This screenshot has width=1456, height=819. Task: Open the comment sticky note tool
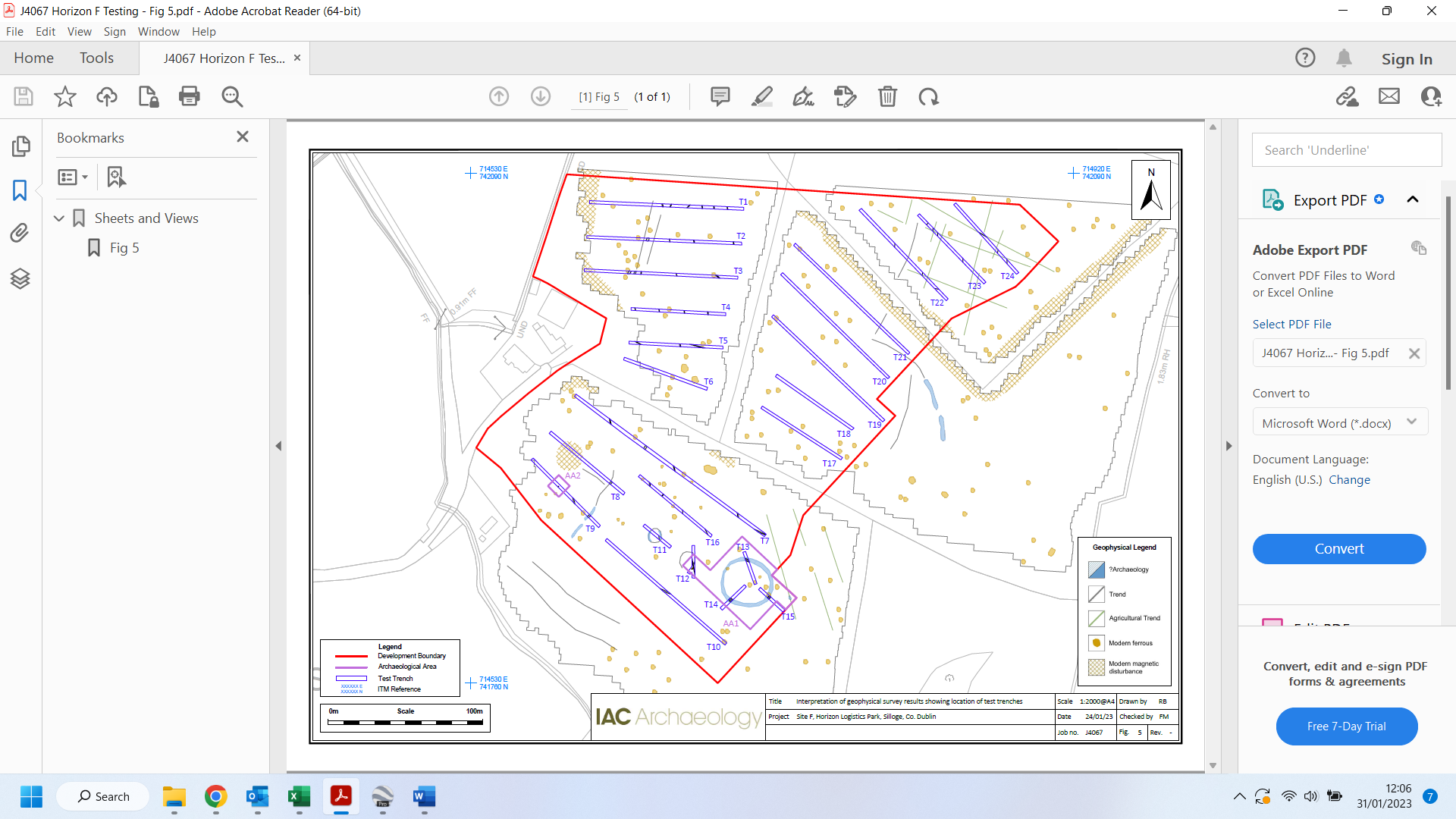720,96
